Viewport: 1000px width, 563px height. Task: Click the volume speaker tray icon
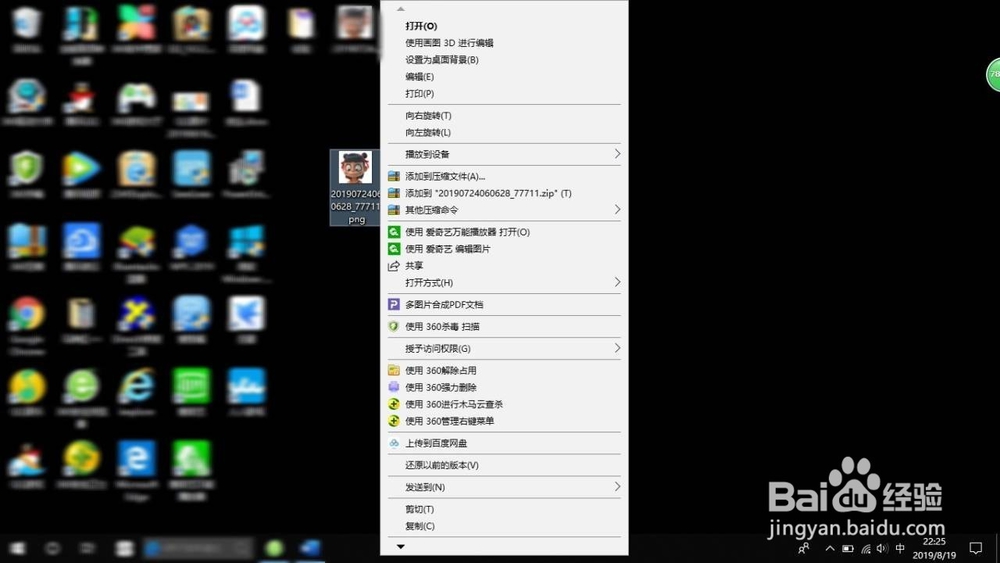point(882,548)
